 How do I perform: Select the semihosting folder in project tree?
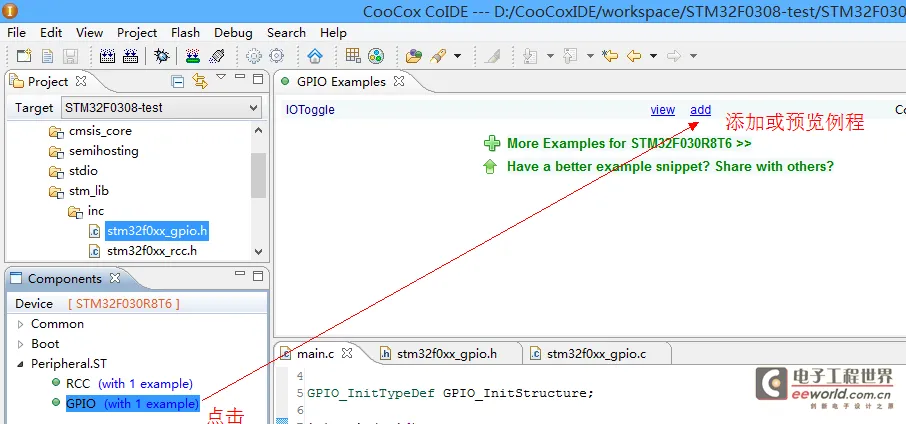point(103,151)
